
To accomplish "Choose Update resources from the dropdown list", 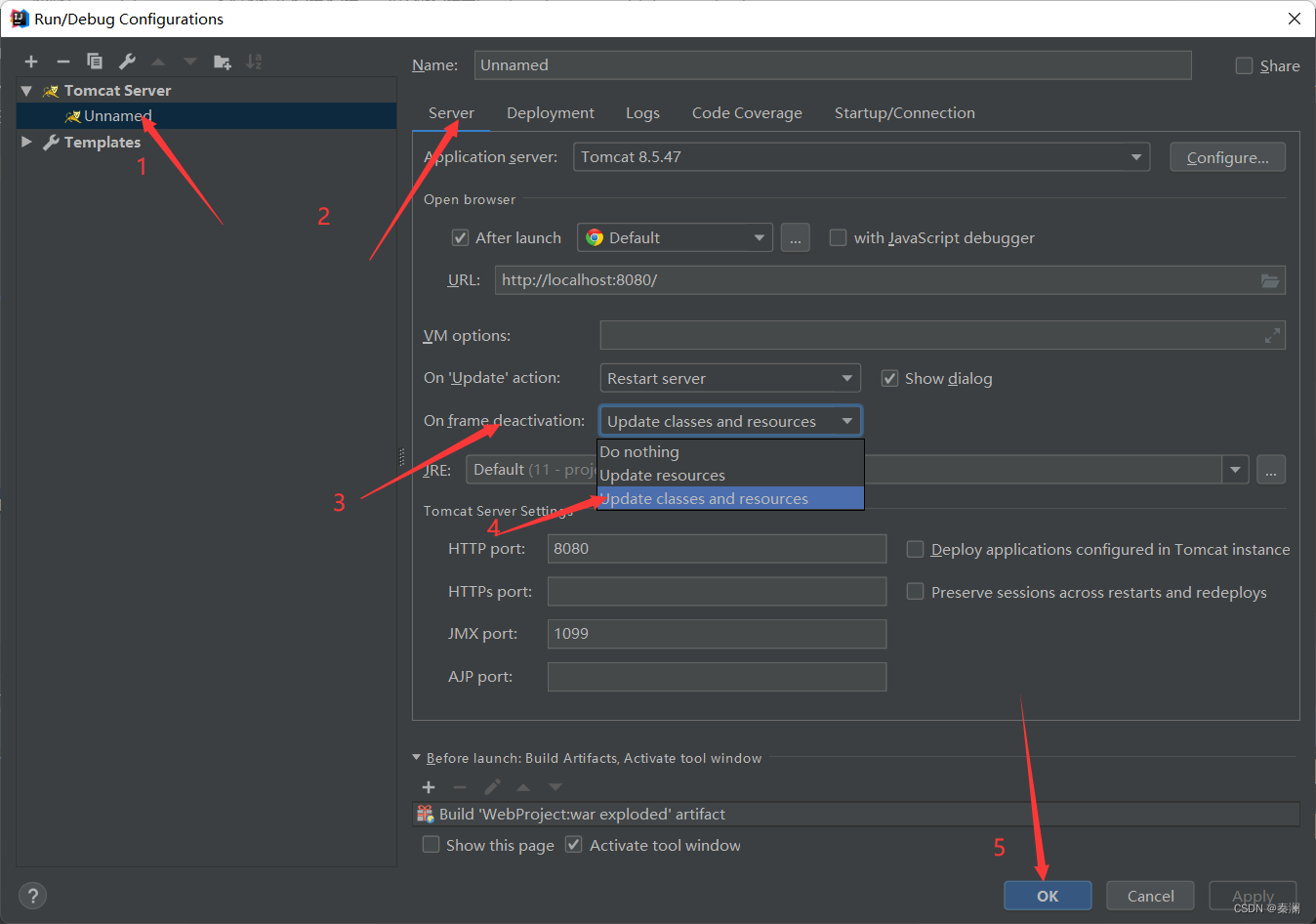I will pyautogui.click(x=730, y=475).
